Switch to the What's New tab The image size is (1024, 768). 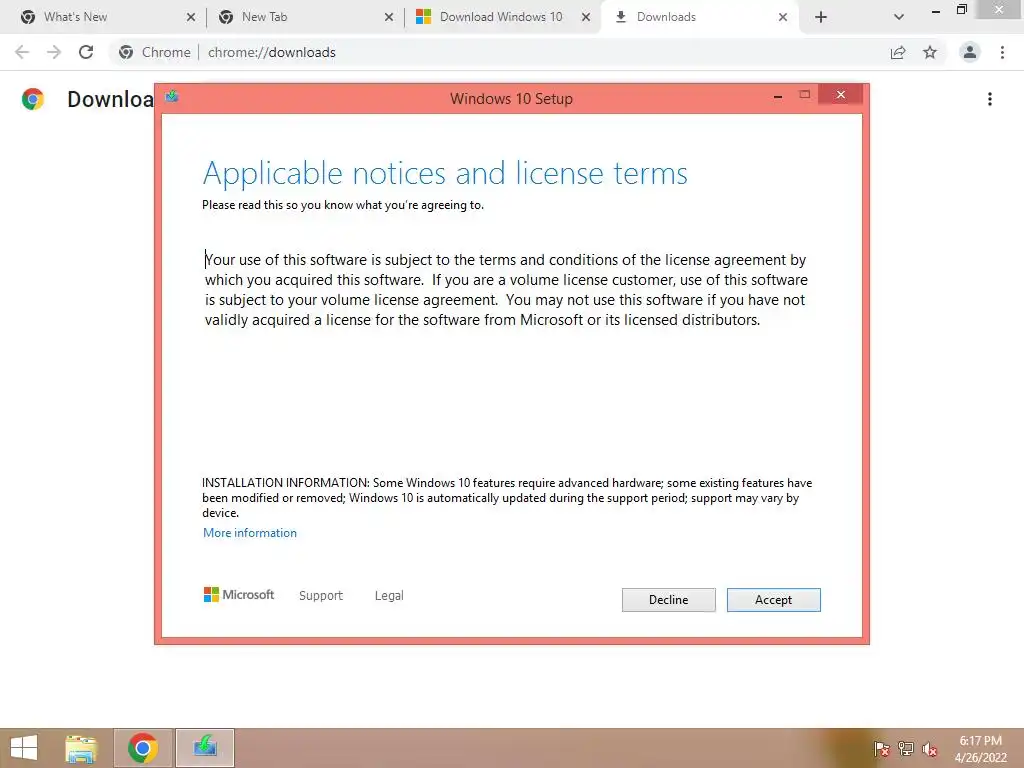pos(106,17)
